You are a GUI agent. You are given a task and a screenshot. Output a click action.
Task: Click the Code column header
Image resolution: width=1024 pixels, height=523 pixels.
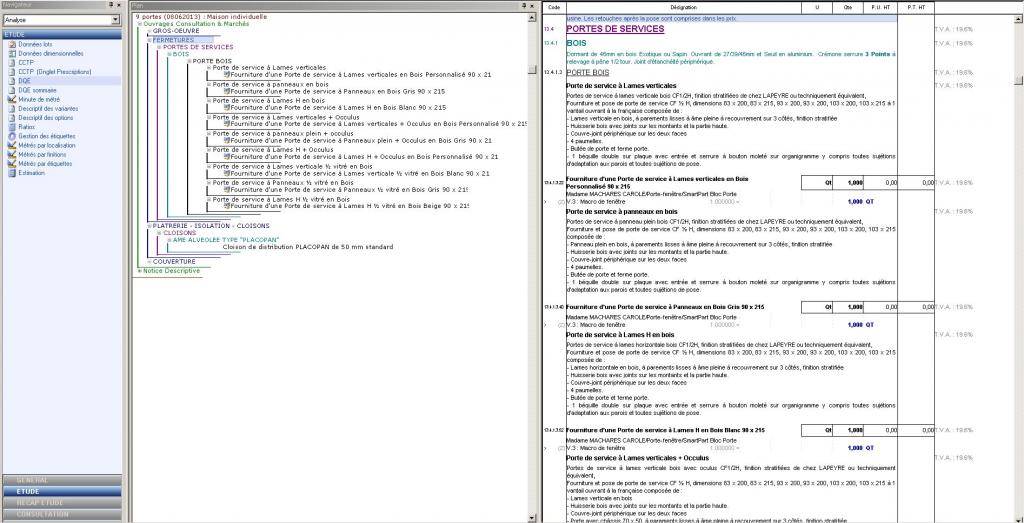[554, 7]
